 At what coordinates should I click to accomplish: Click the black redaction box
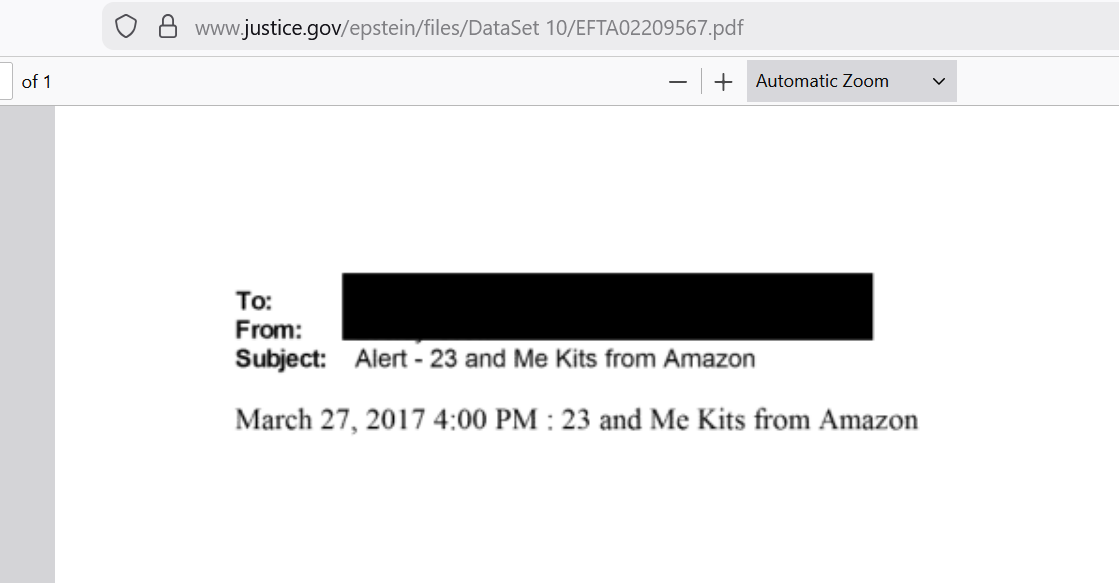607,306
